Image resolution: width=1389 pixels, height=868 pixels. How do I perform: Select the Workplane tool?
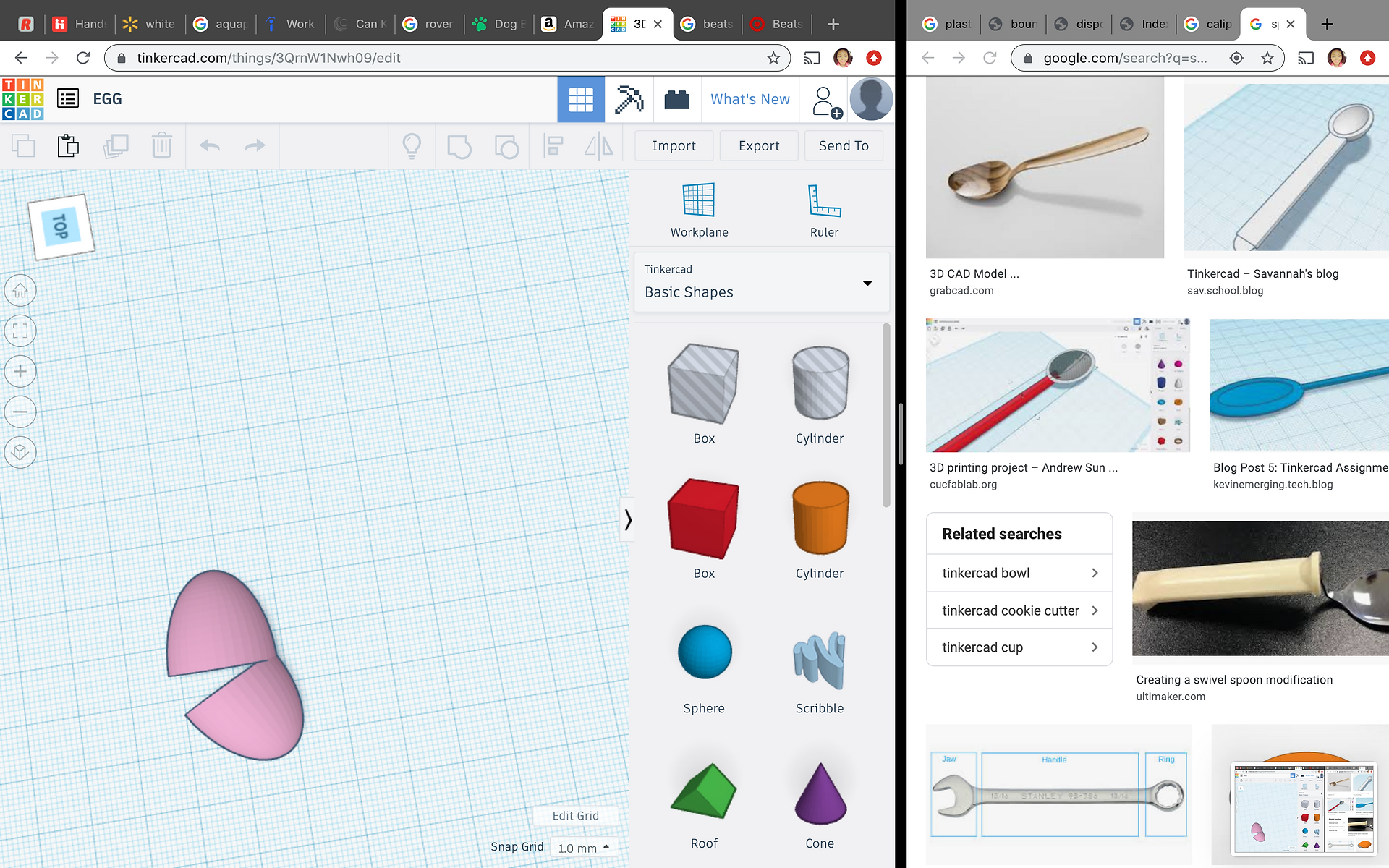(699, 210)
